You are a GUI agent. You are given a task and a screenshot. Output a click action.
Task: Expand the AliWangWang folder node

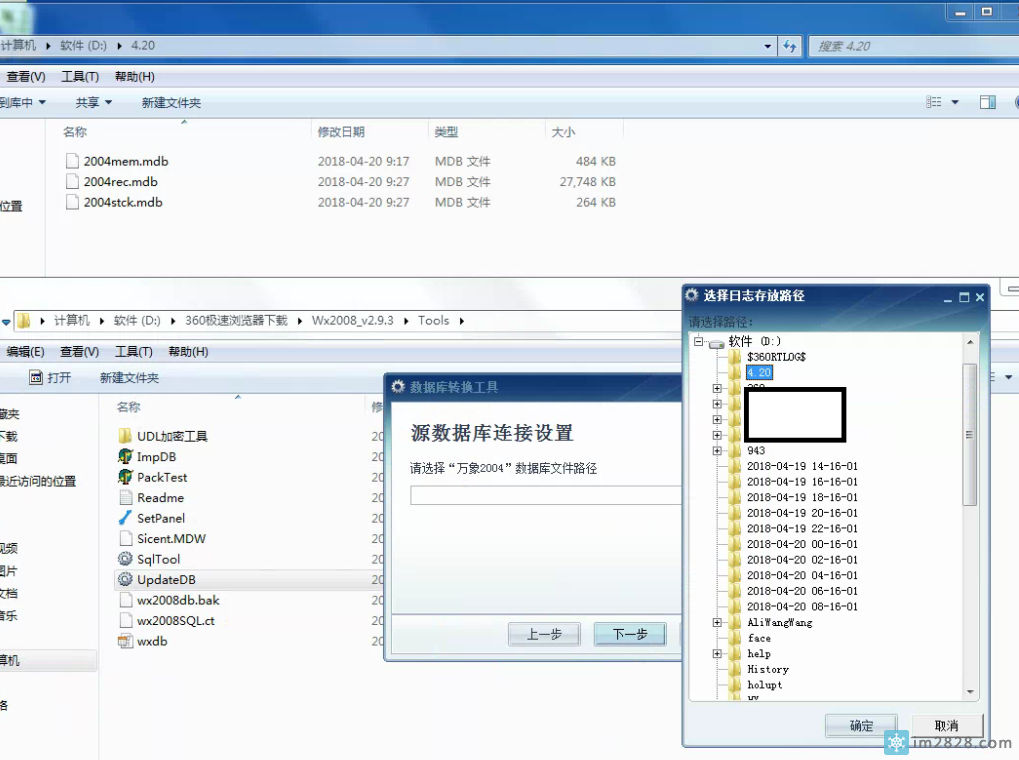717,623
